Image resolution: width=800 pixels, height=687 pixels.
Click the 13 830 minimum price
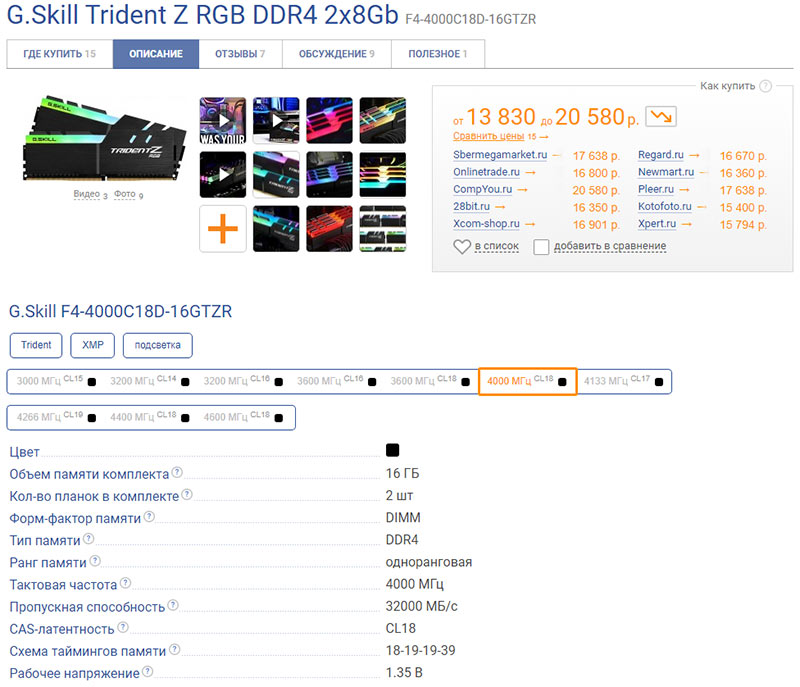501,117
